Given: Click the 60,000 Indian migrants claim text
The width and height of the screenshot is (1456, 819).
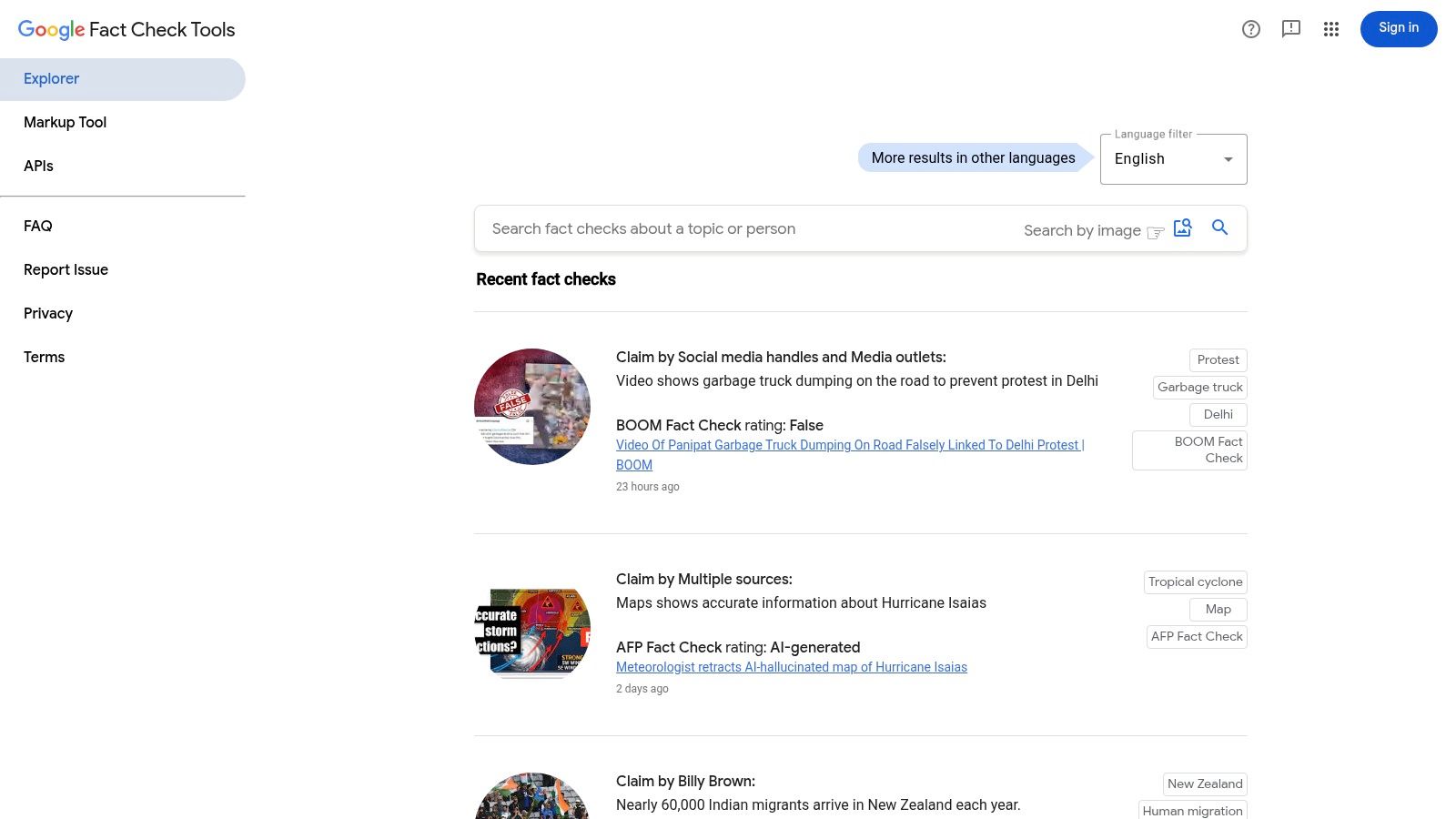Looking at the screenshot, I should click(x=818, y=804).
